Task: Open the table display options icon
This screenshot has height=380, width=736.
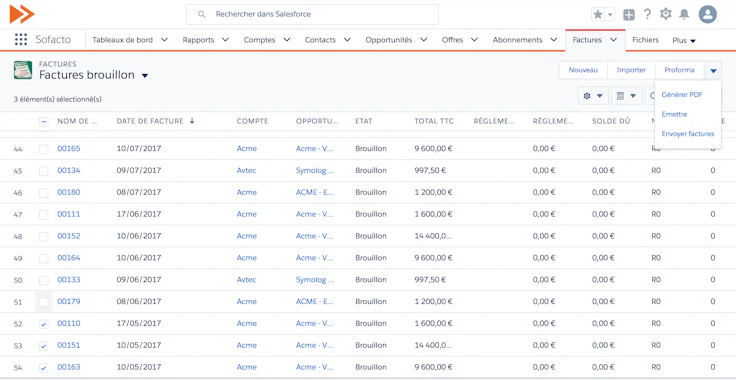Action: [626, 96]
